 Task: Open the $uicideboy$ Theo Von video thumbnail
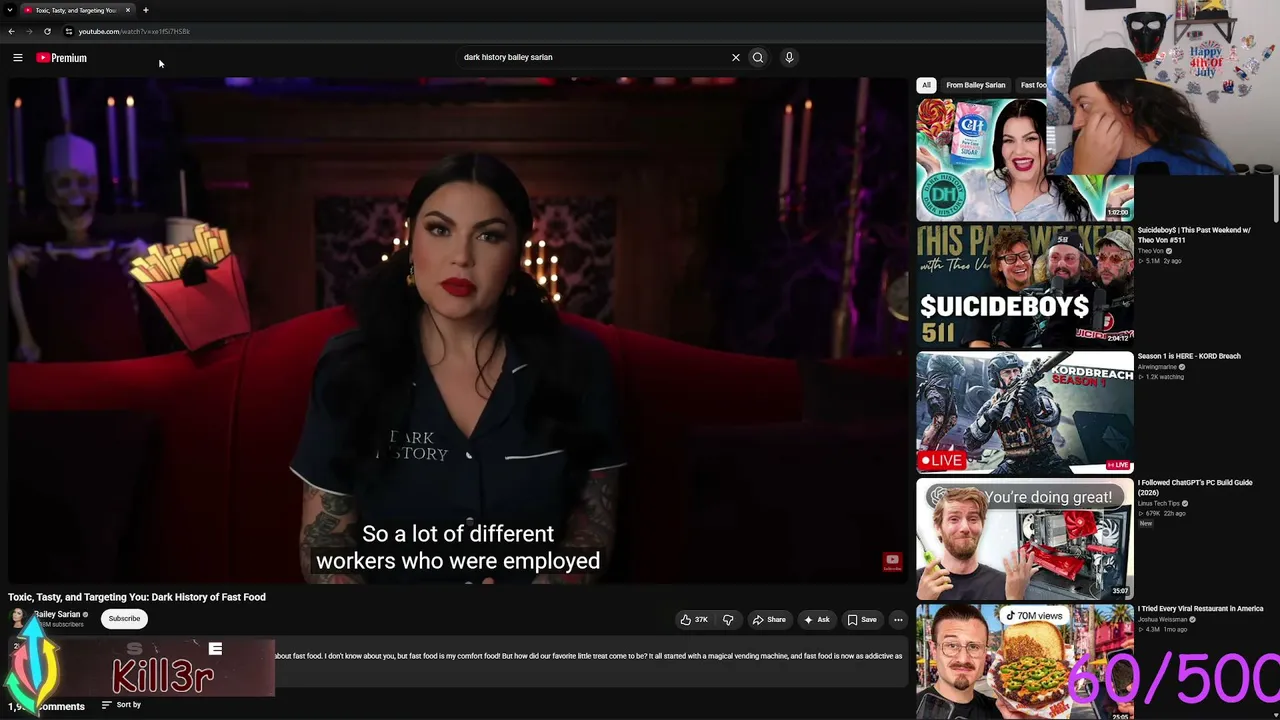pyautogui.click(x=1025, y=286)
